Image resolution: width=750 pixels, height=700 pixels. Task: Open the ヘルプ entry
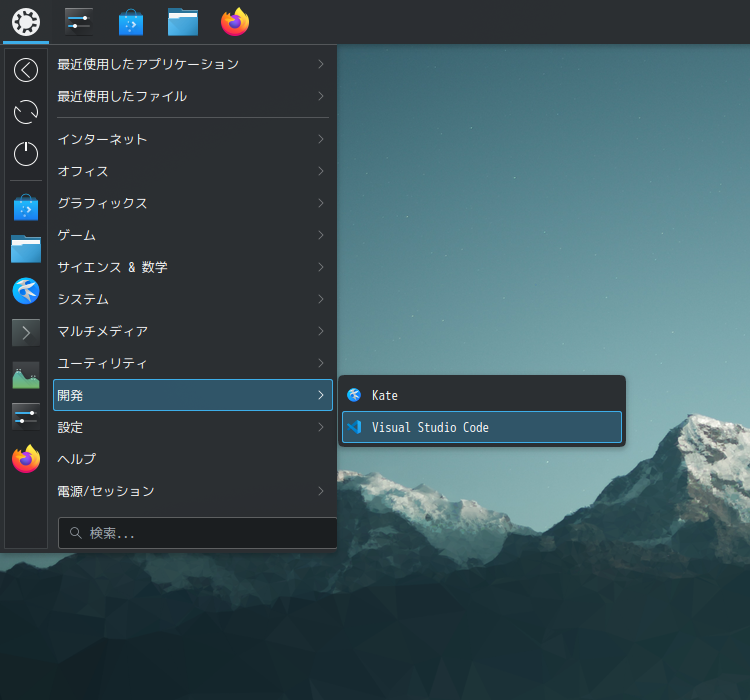click(192, 459)
